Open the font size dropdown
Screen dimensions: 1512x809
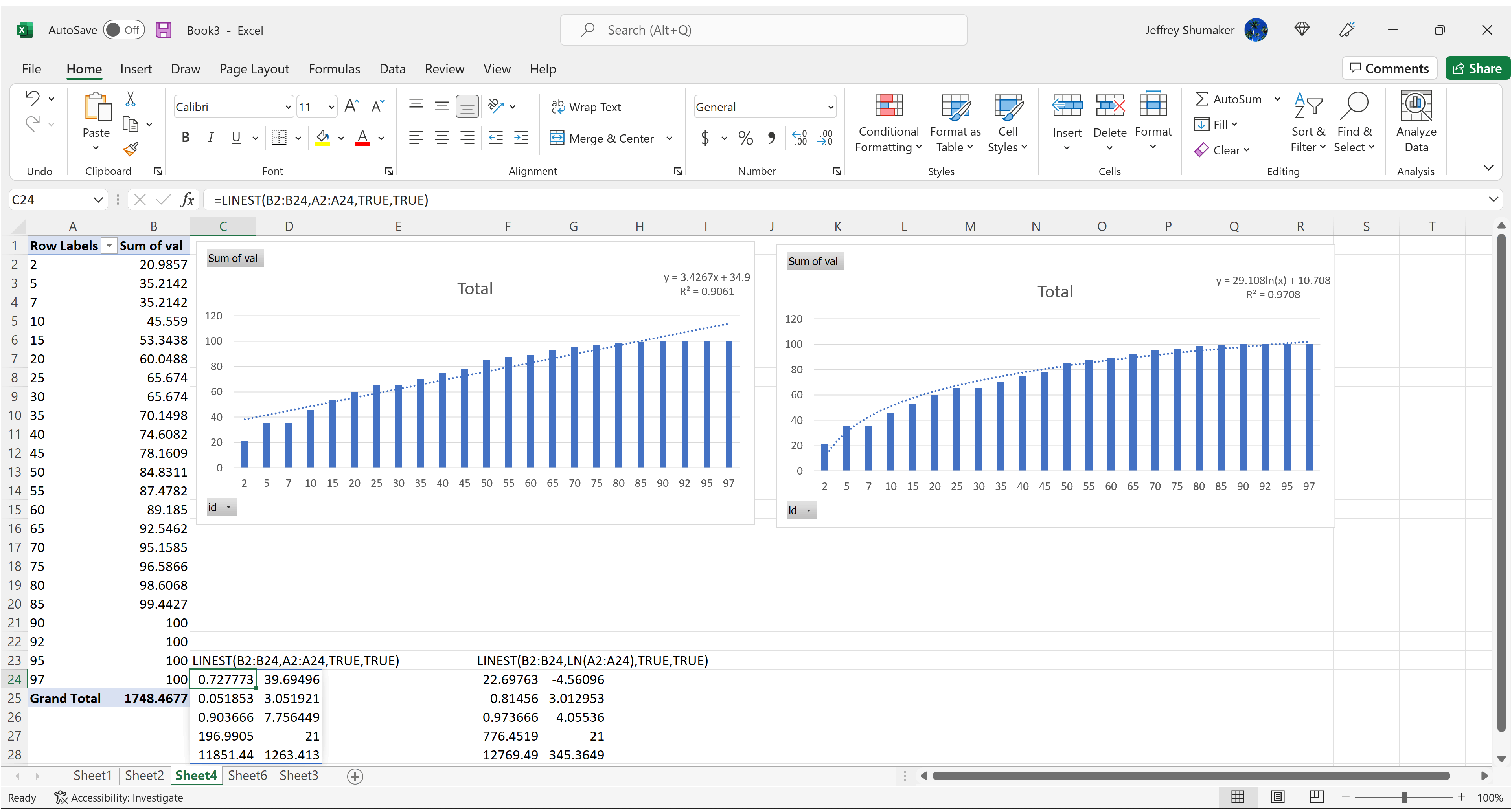(331, 107)
